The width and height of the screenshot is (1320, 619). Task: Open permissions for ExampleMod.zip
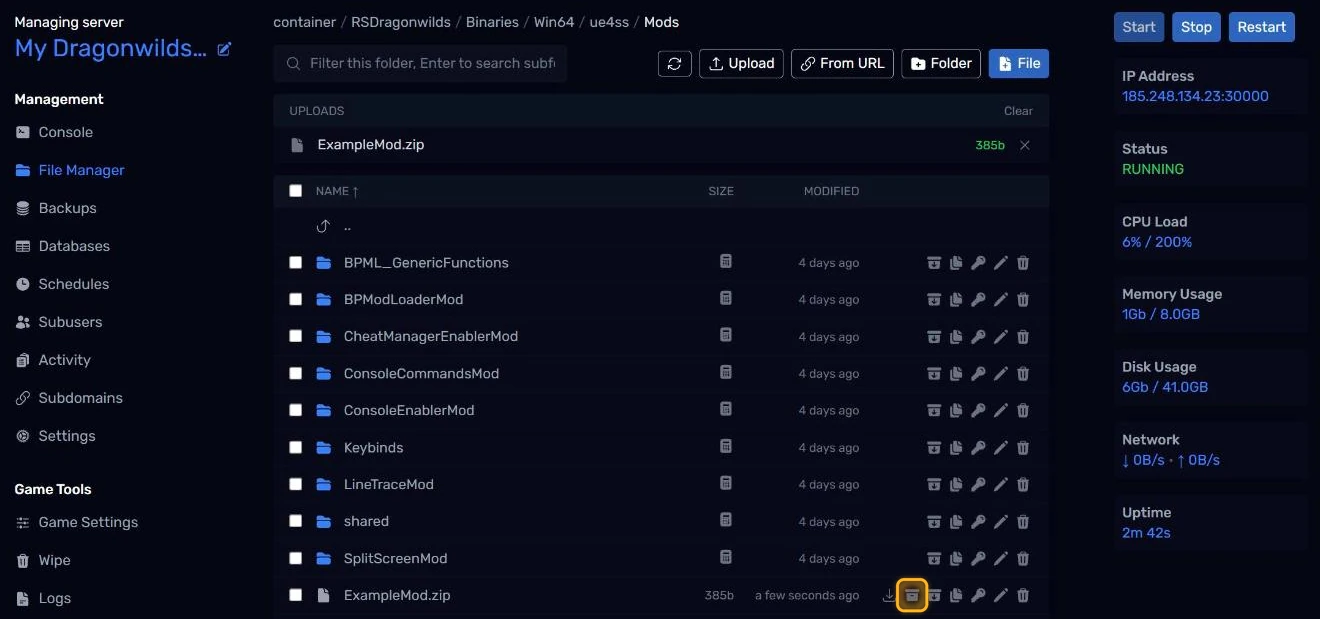(978, 596)
